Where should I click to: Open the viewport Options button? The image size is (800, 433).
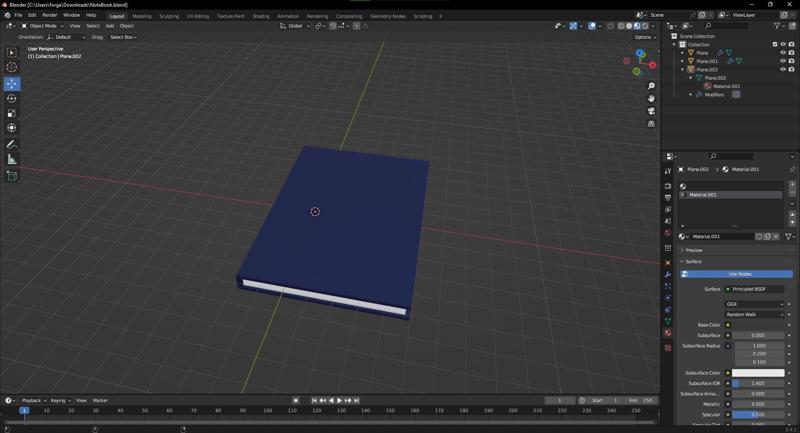[x=644, y=37]
